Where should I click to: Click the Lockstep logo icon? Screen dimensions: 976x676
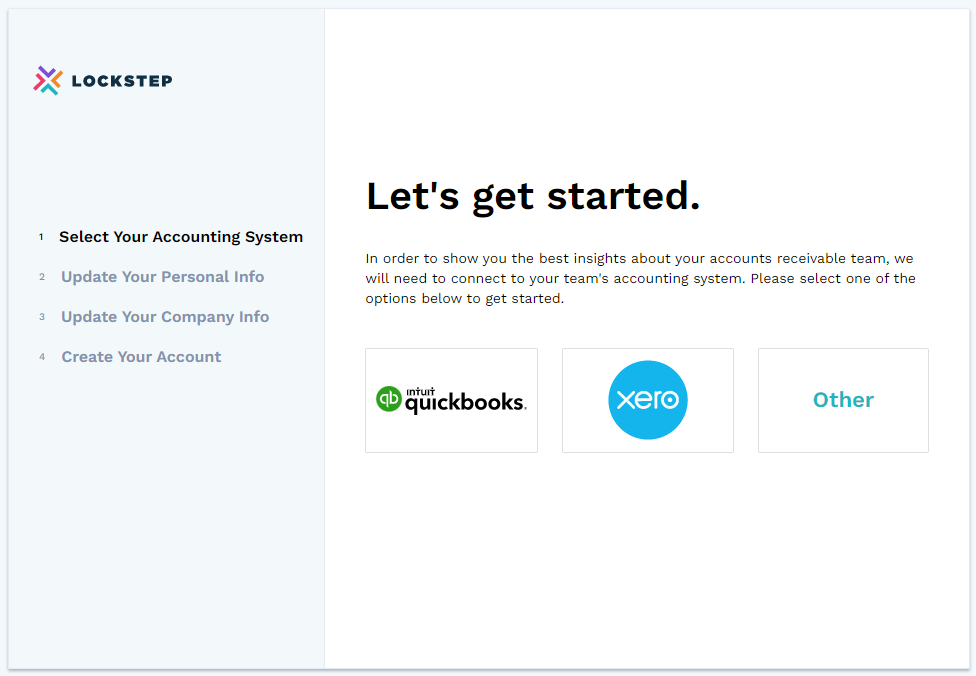[x=48, y=80]
